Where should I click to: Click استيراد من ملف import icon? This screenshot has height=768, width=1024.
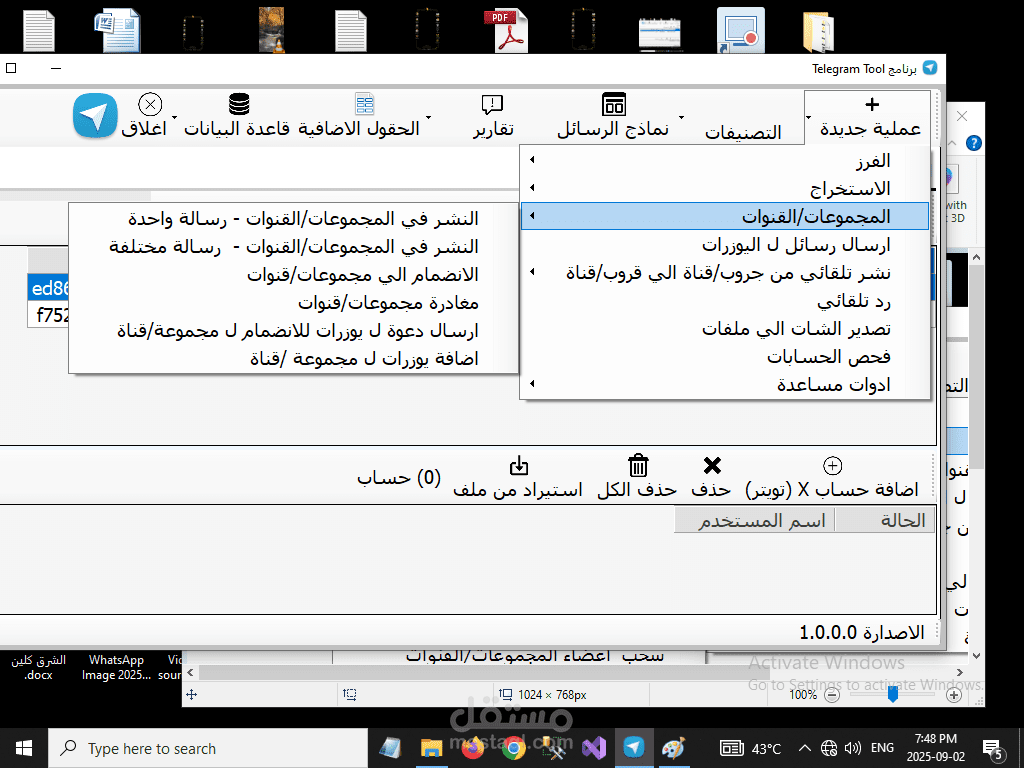click(519, 466)
